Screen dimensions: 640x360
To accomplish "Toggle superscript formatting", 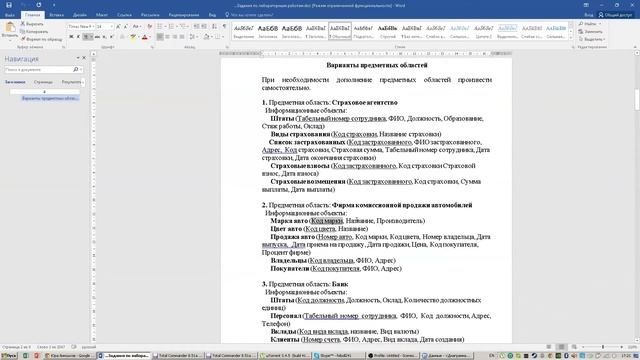I will pyautogui.click(x=111, y=37).
